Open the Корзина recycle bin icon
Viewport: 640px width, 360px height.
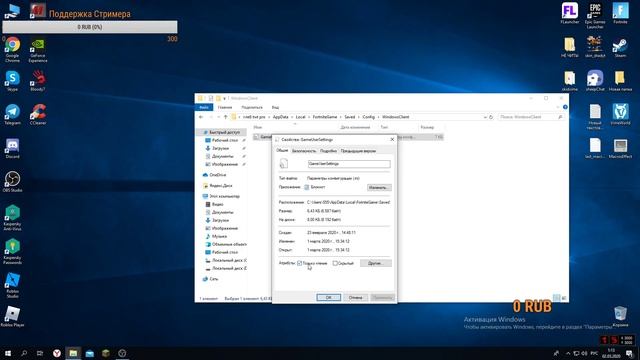coord(620,316)
